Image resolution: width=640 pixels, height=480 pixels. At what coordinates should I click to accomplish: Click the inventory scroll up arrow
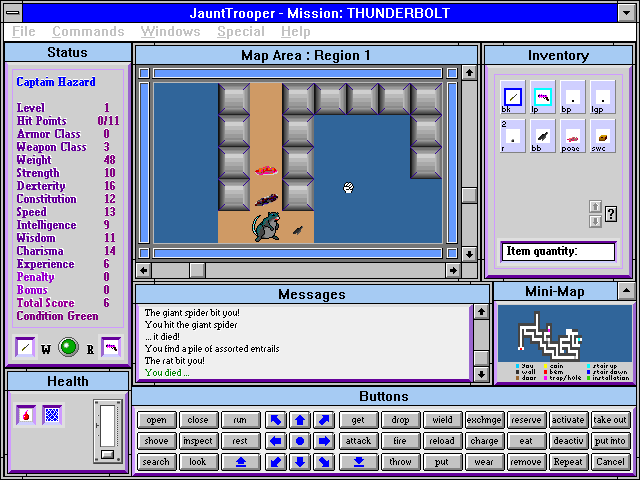(x=595, y=207)
